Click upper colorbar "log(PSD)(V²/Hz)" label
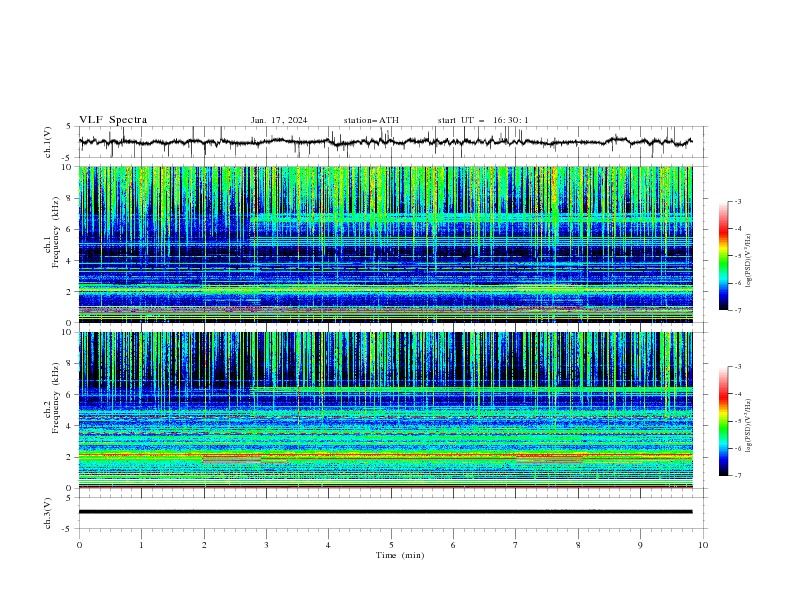 tap(749, 261)
